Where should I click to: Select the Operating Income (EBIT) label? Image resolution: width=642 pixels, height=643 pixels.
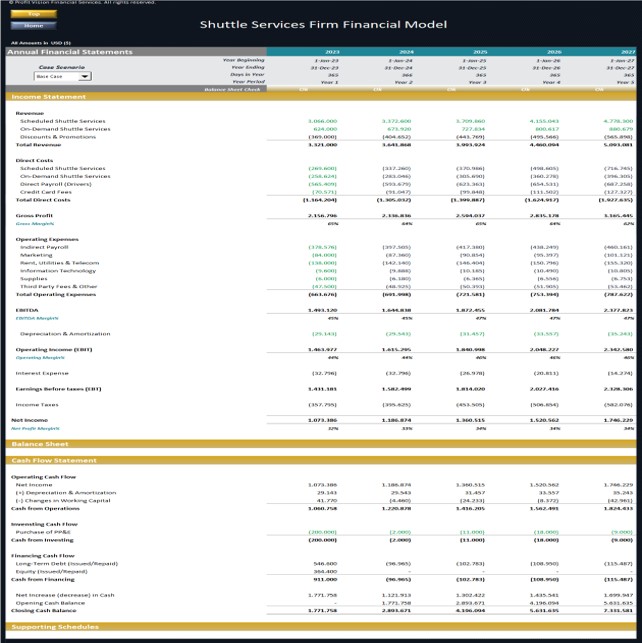[54, 349]
